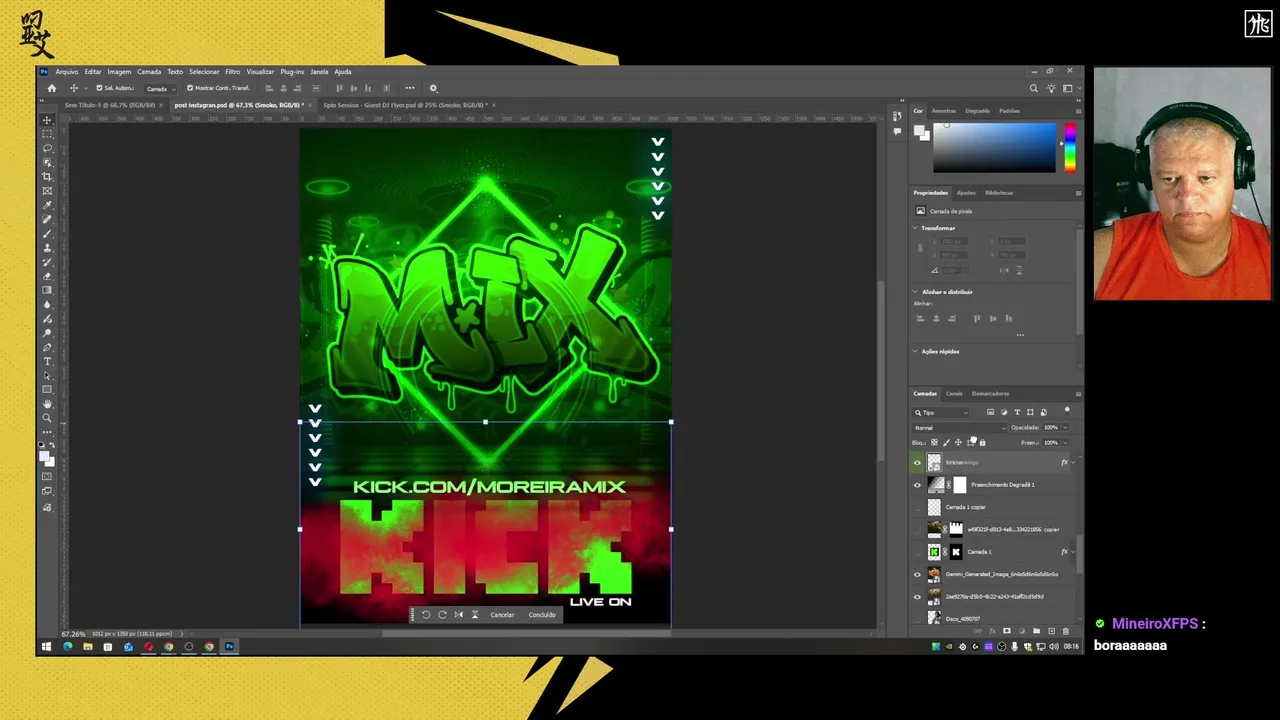Select the Rectangular Marquee tool
This screenshot has height=720, width=1280.
pyautogui.click(x=47, y=134)
